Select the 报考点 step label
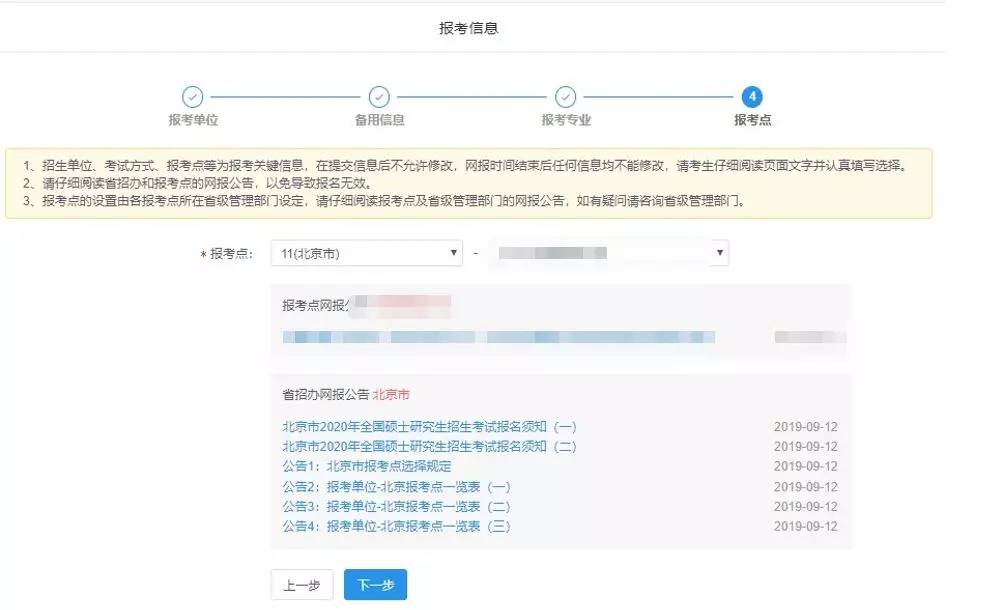Screen dimensions: 1001x610 tap(752, 121)
